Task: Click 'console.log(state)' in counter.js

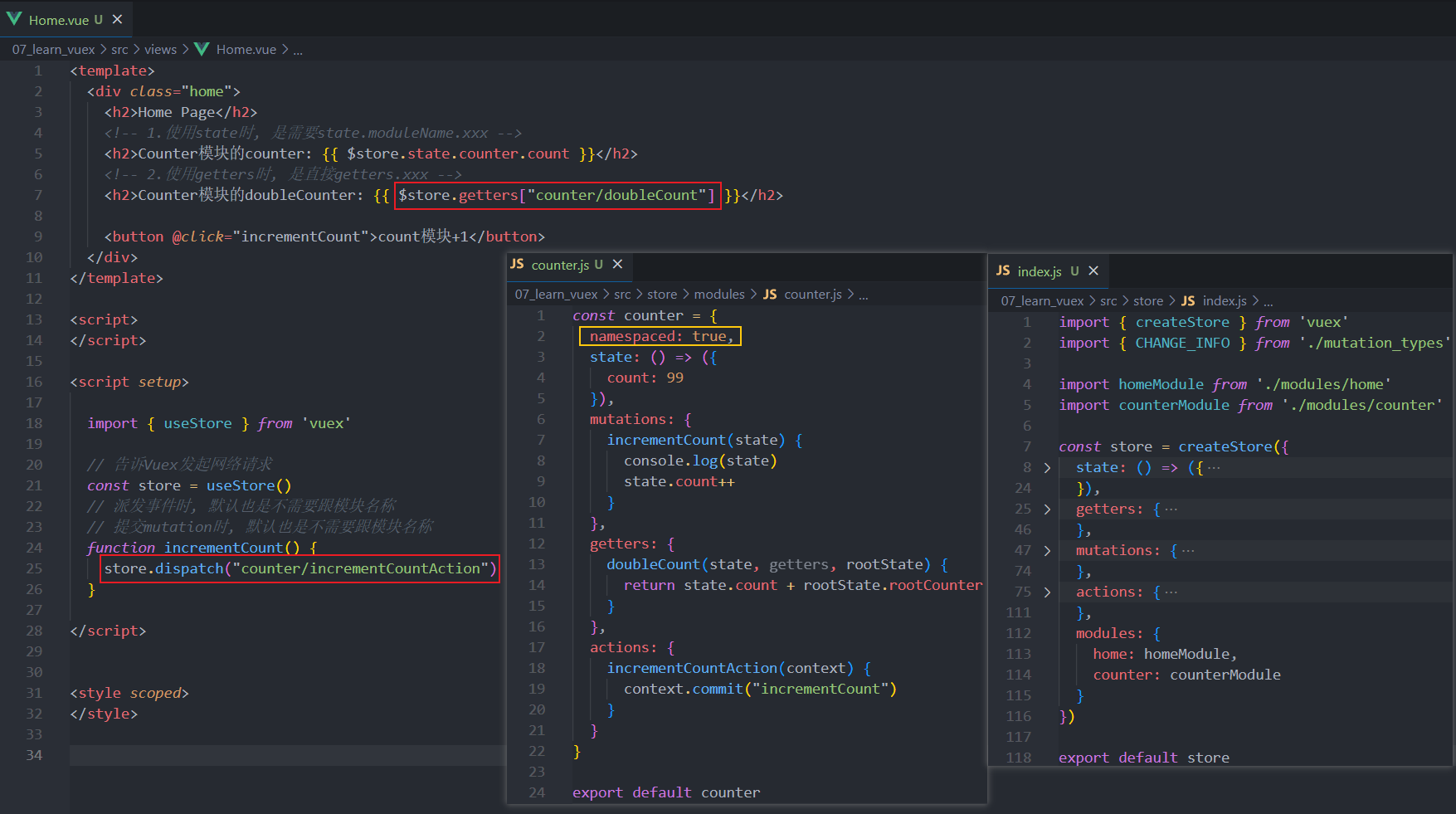Action: (701, 461)
